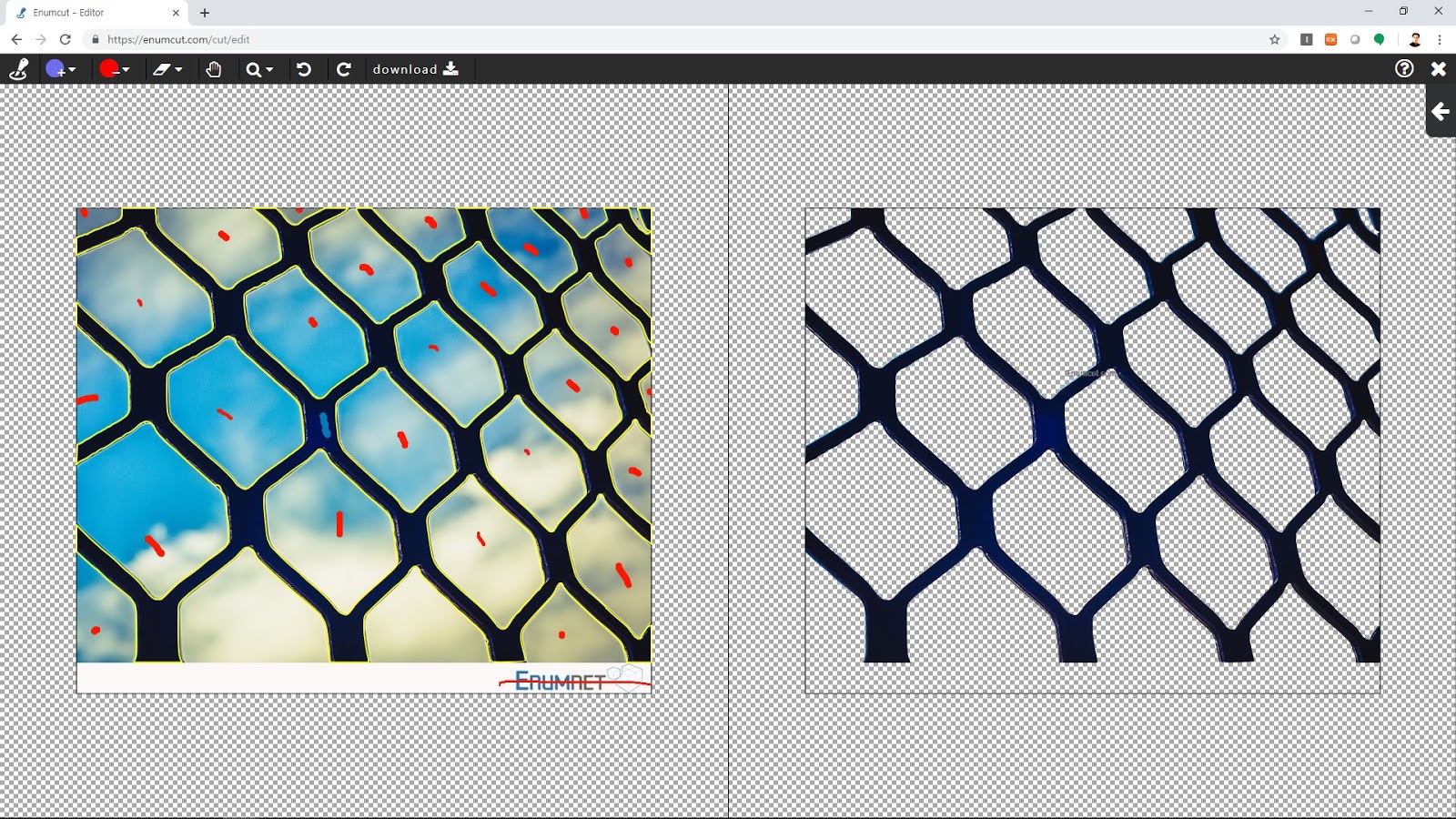1456x819 pixels.
Task: Select the red background removal marker
Action: pyautogui.click(x=109, y=68)
